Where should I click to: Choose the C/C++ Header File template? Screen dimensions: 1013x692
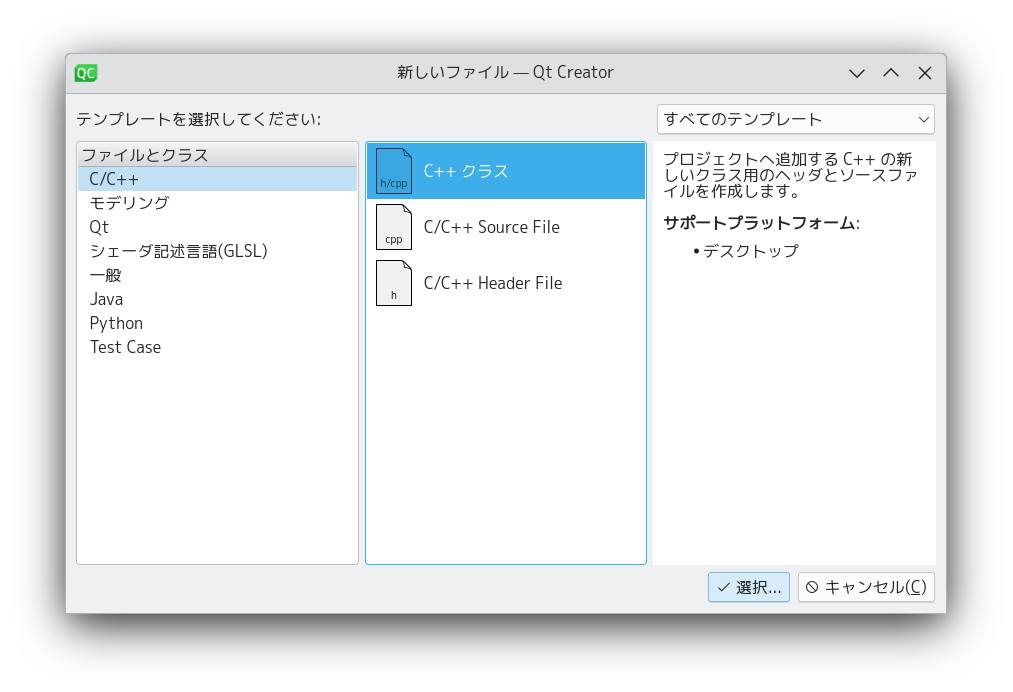click(x=506, y=283)
